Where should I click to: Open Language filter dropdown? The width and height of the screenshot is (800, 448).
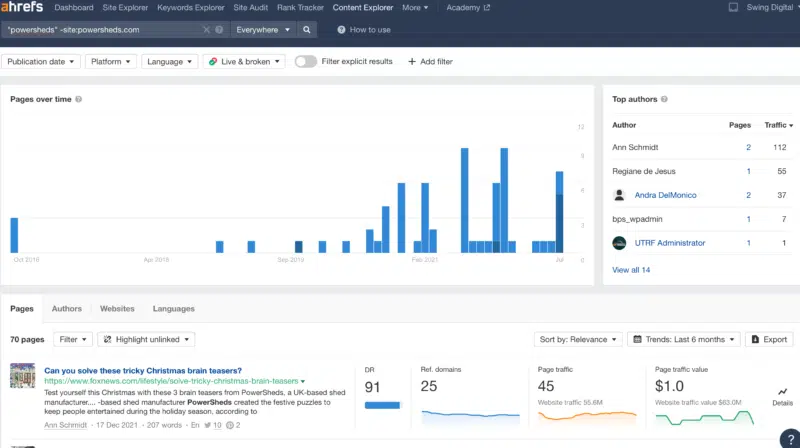(x=169, y=61)
